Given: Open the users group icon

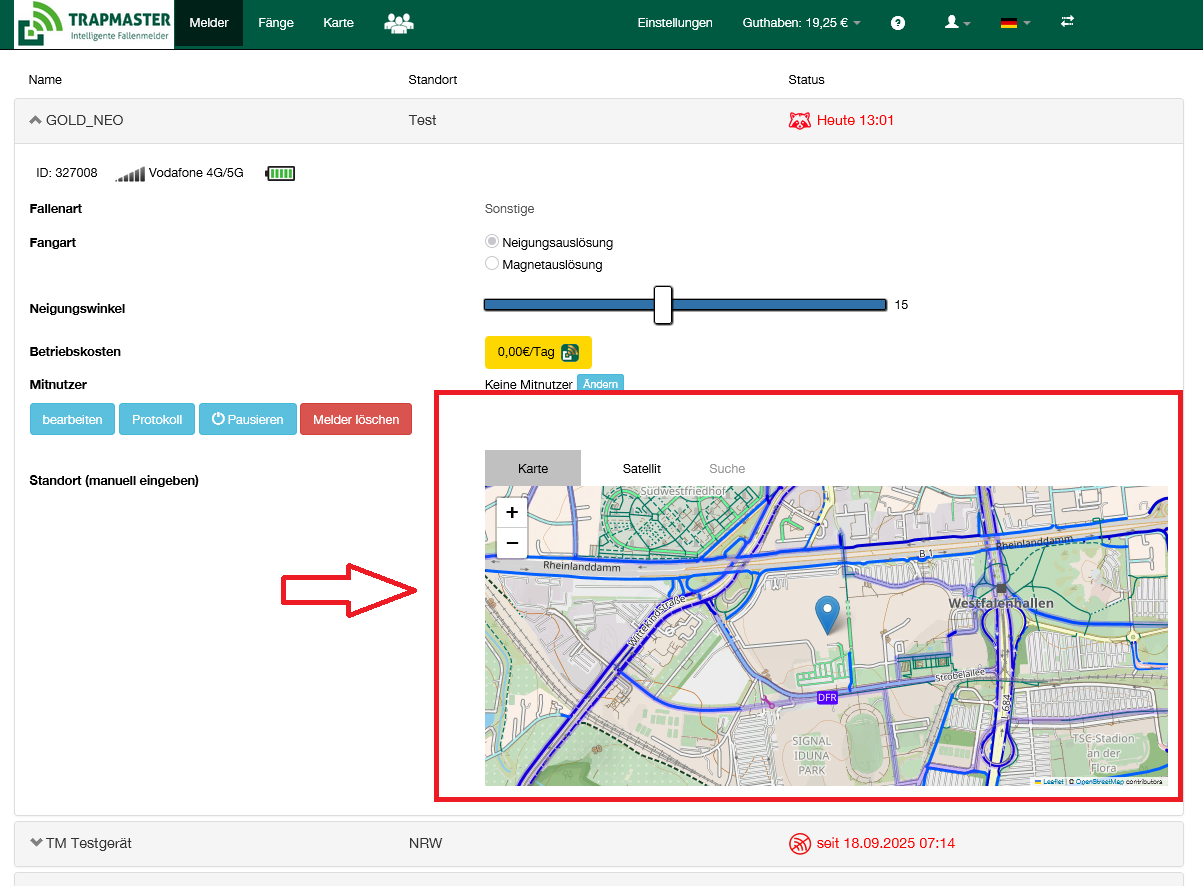Looking at the screenshot, I should click(x=399, y=23).
